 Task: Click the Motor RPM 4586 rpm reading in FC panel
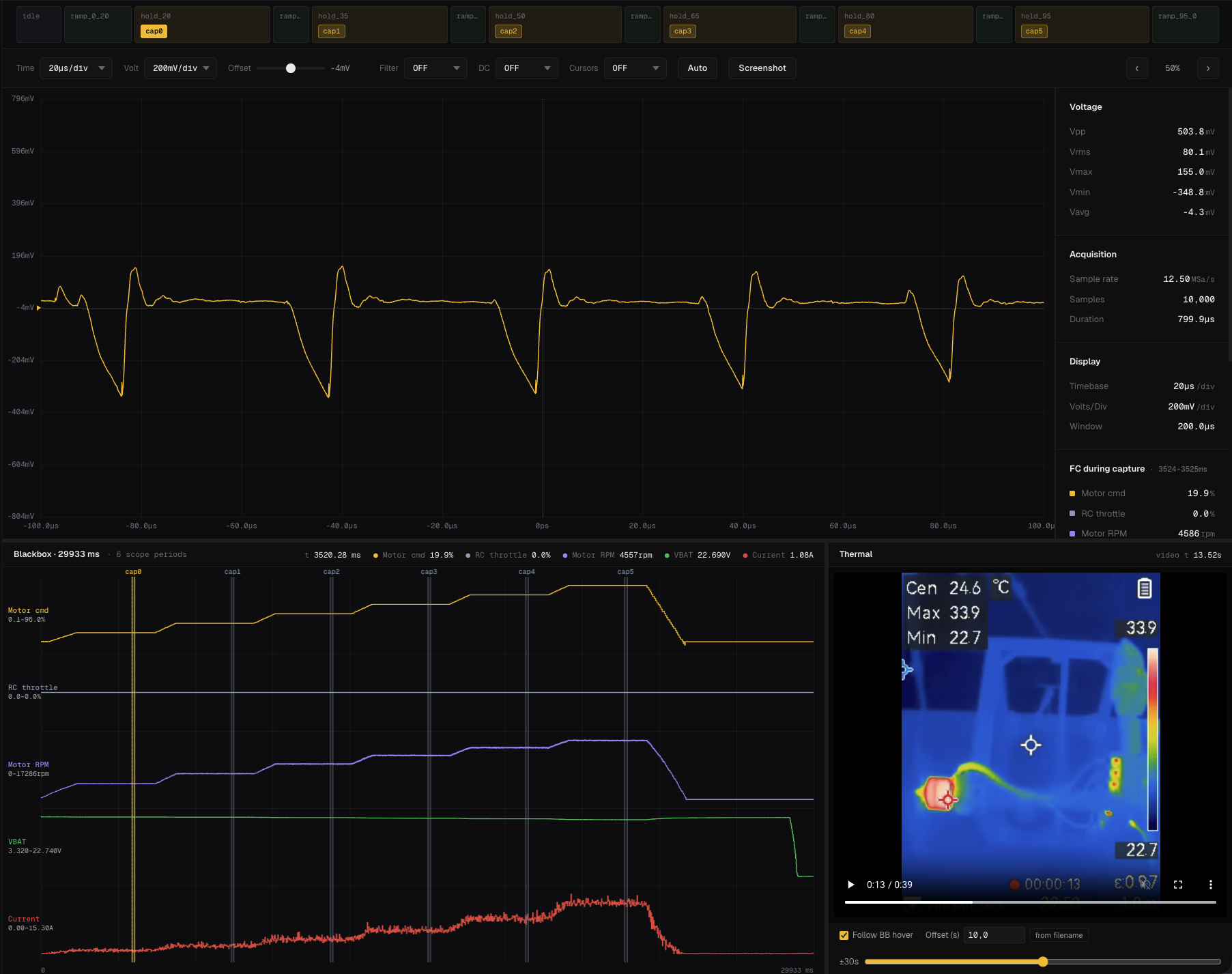(x=1142, y=534)
